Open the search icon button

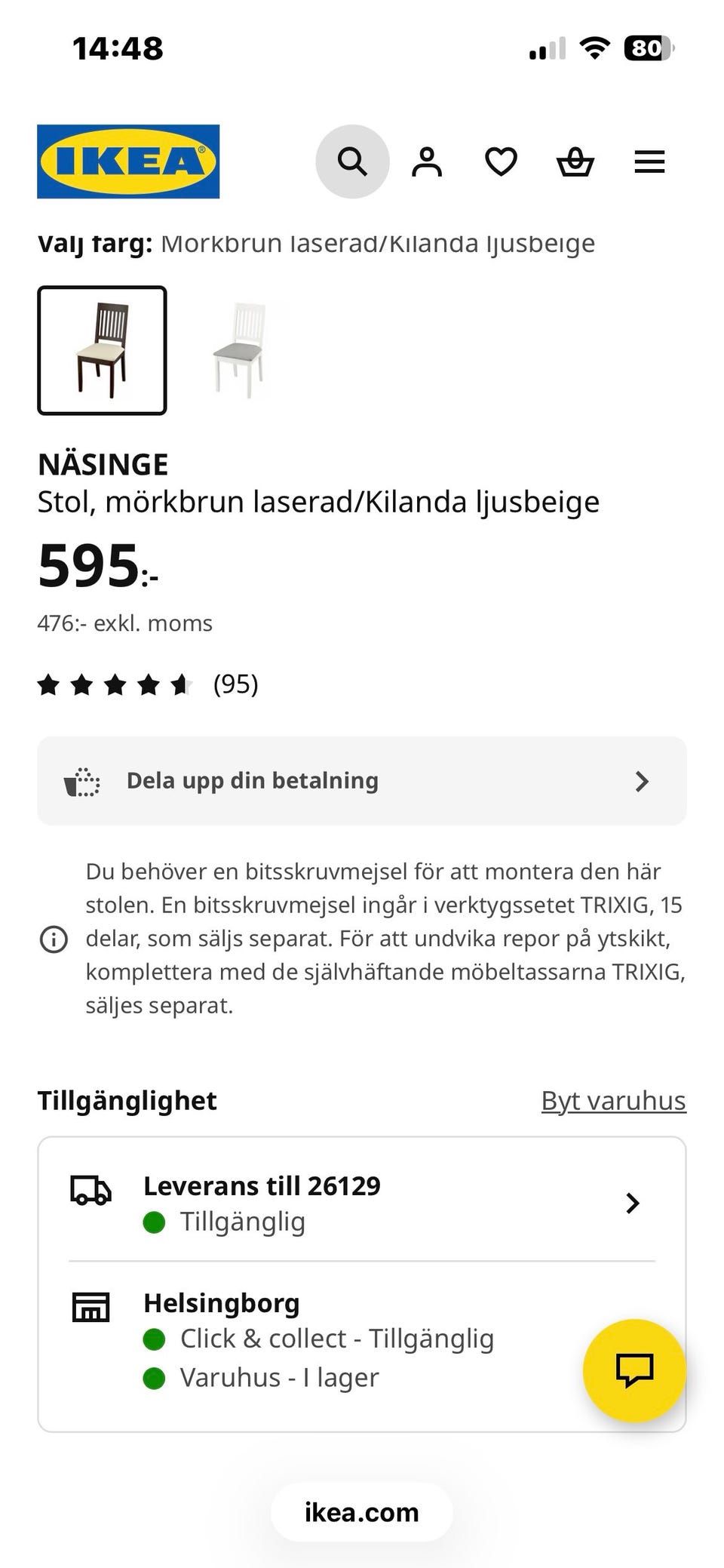352,161
